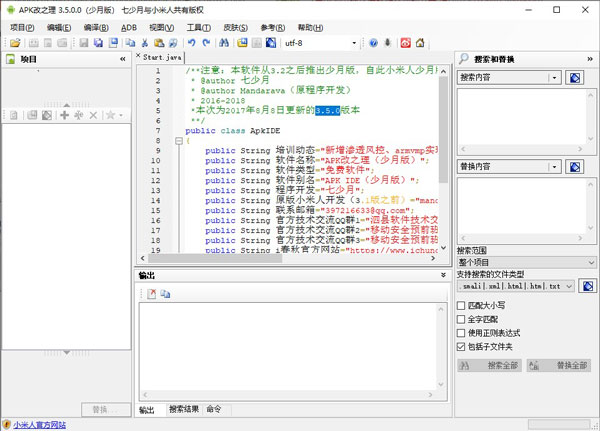600x431 pixels.
Task: Save the current file with the floppy icon
Action: pos(84,43)
